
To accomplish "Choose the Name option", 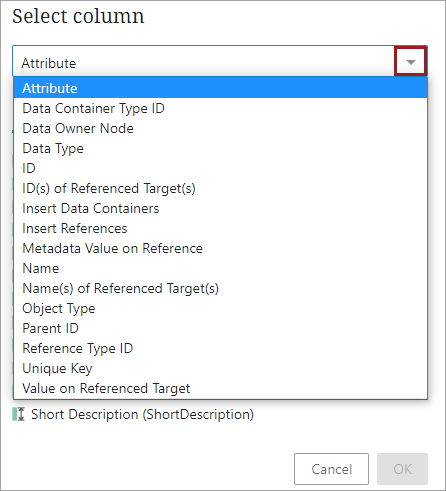I will [220, 268].
